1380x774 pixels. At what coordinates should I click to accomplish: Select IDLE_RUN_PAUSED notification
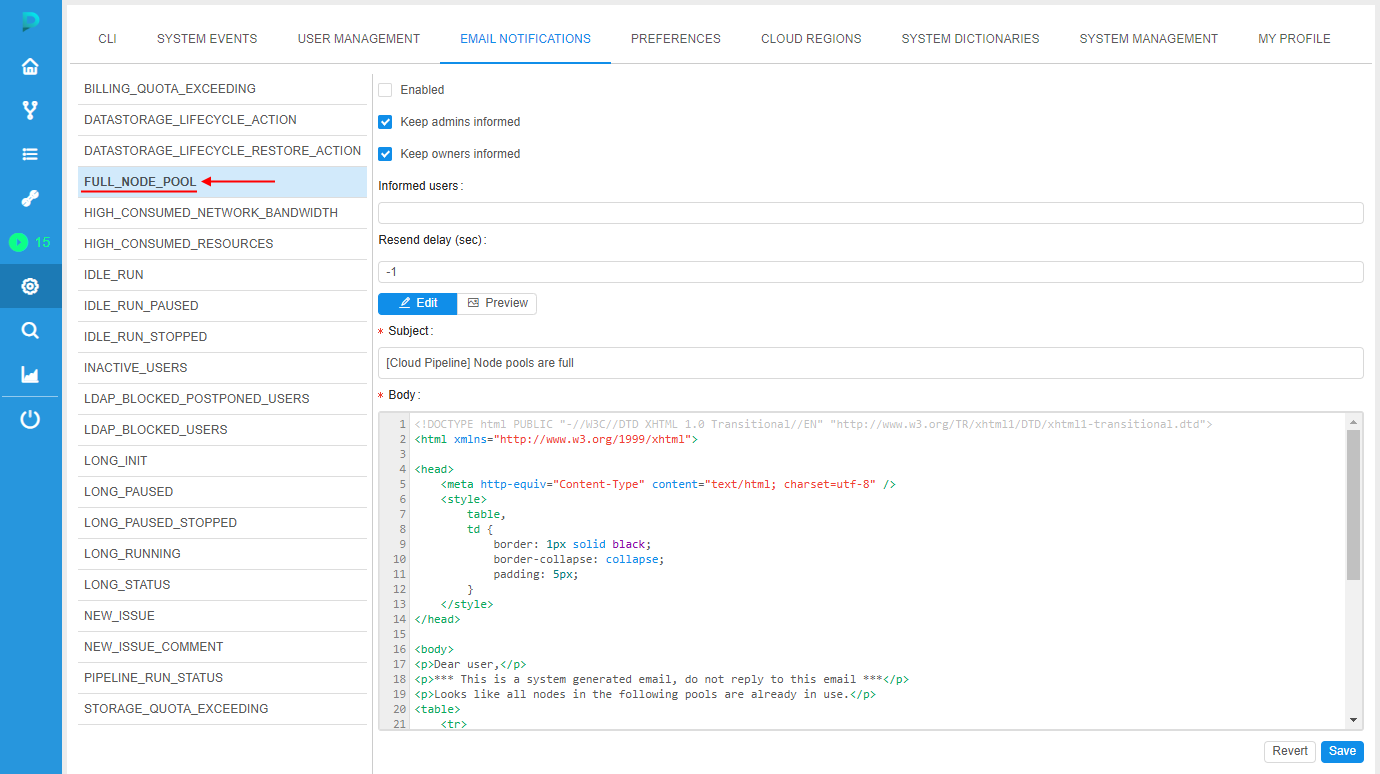point(222,306)
